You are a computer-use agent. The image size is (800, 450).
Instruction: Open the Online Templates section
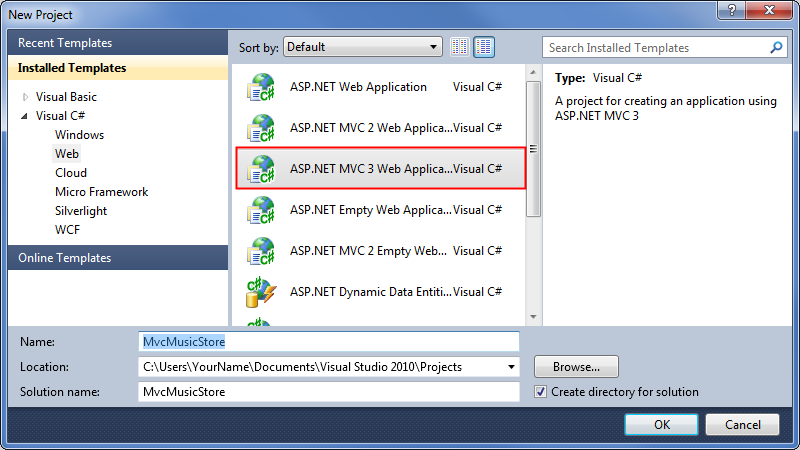coord(65,258)
